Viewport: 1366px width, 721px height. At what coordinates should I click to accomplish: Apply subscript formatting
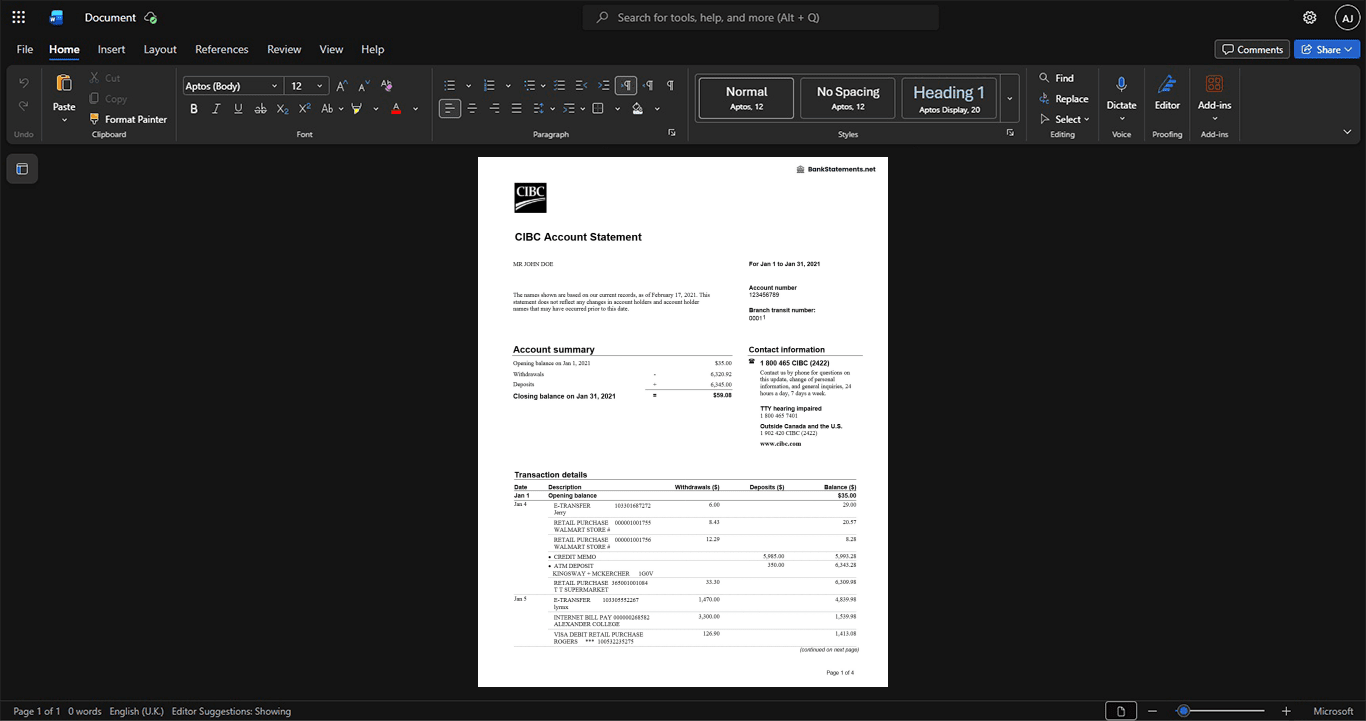coord(283,108)
